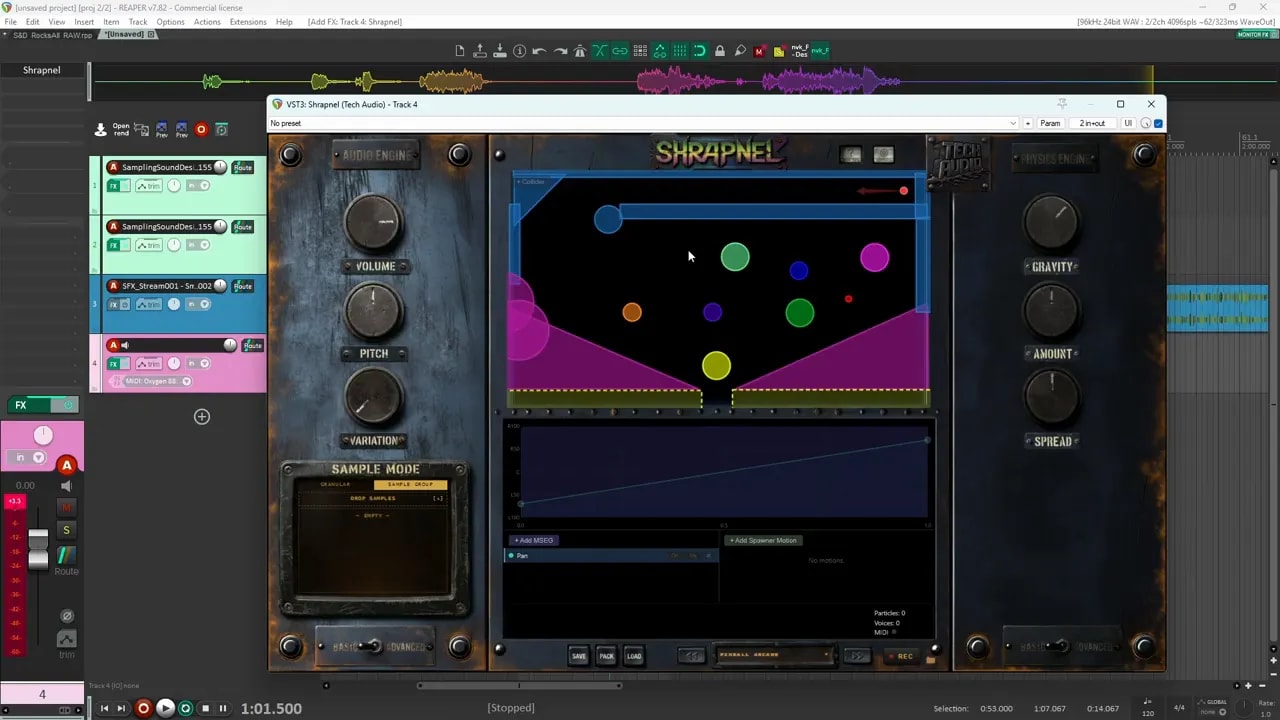Open the File menu
1280x720 pixels.
click(x=11, y=22)
